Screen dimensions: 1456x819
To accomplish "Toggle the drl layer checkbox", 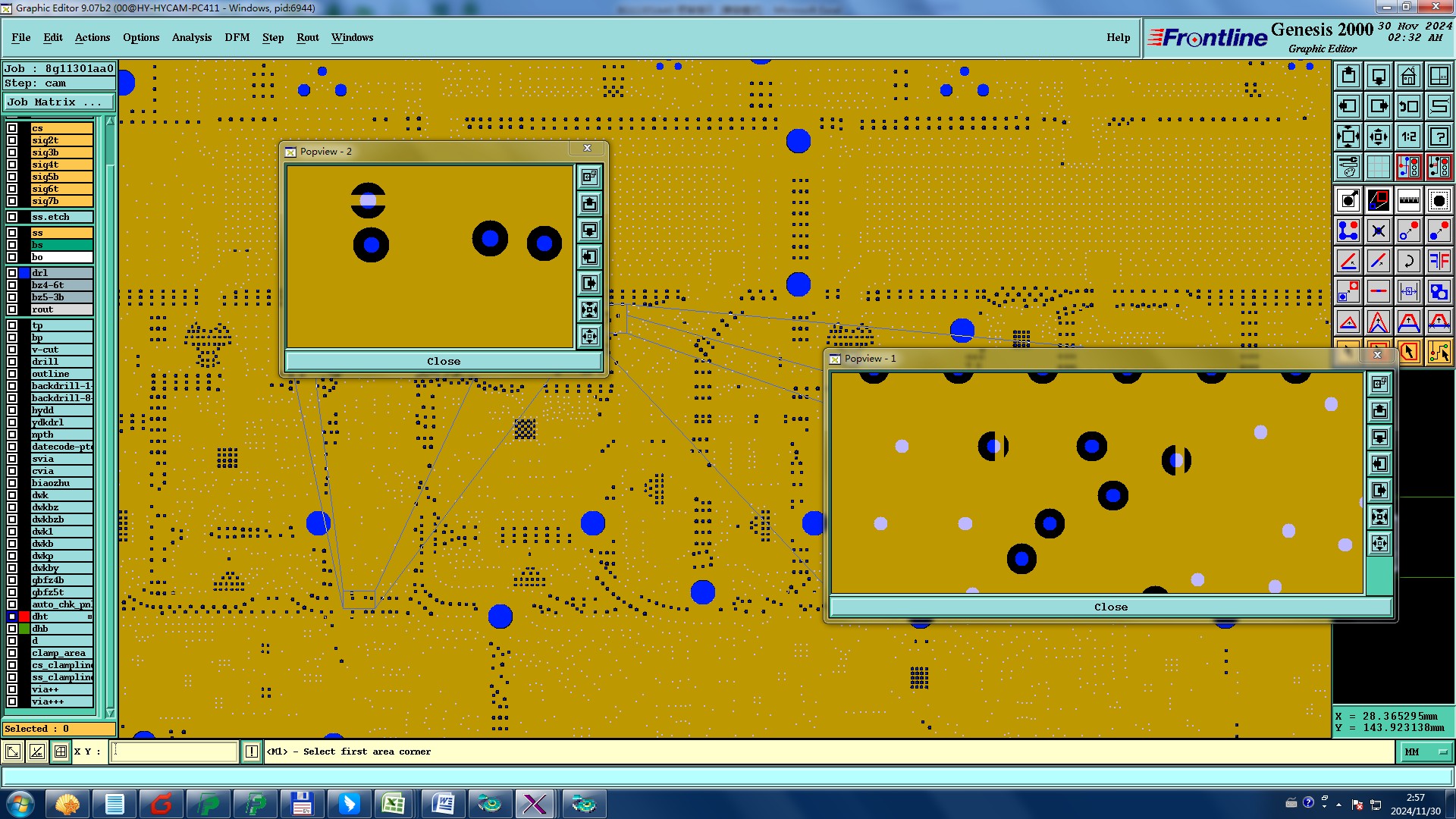I will [12, 273].
